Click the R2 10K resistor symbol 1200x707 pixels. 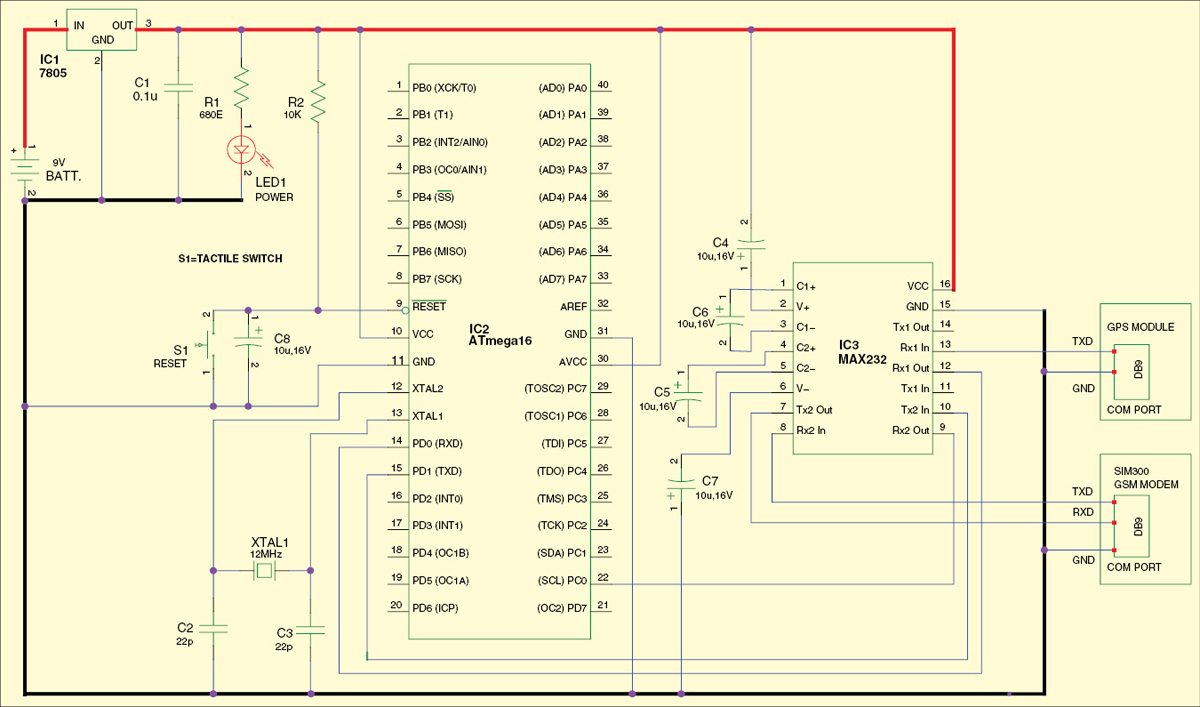click(317, 101)
